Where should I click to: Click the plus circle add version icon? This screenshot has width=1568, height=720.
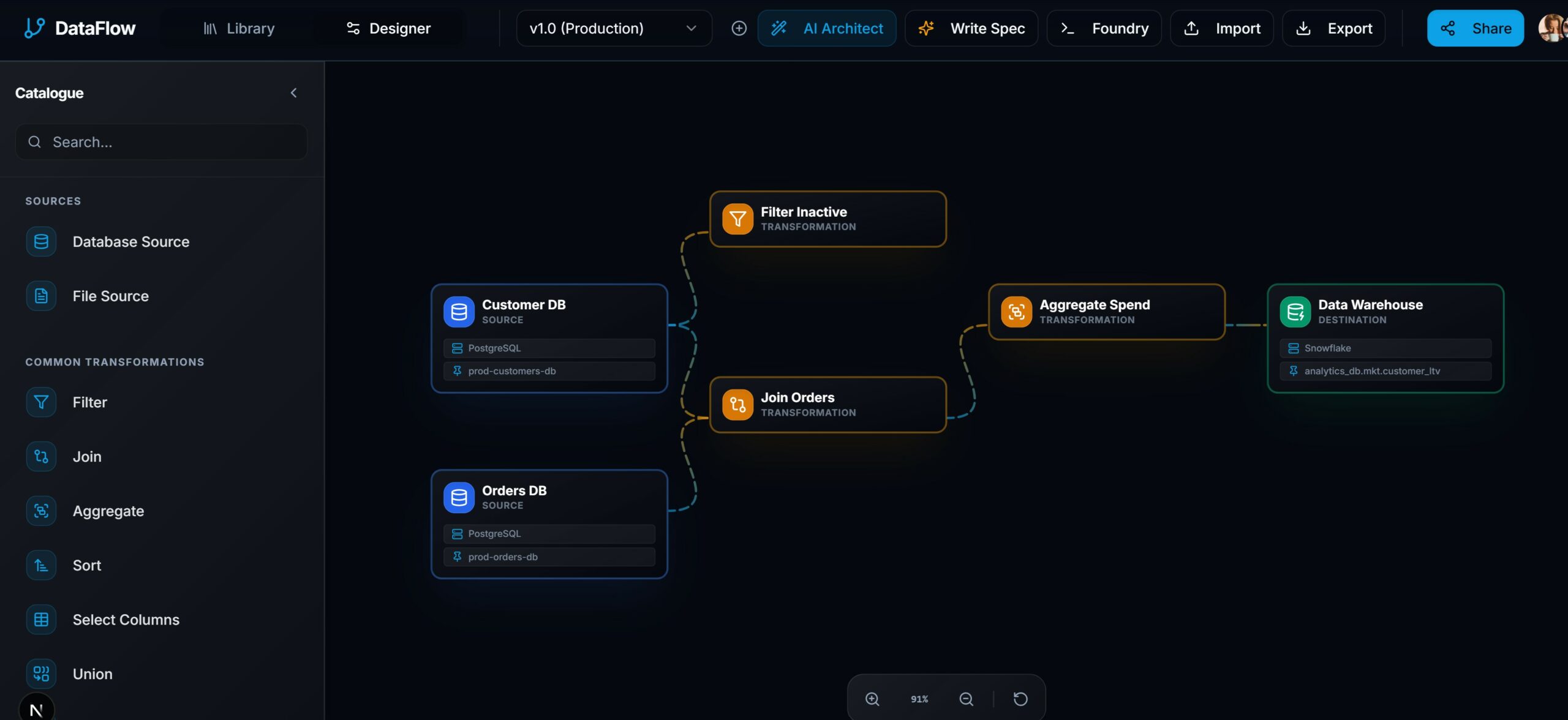[x=739, y=28]
